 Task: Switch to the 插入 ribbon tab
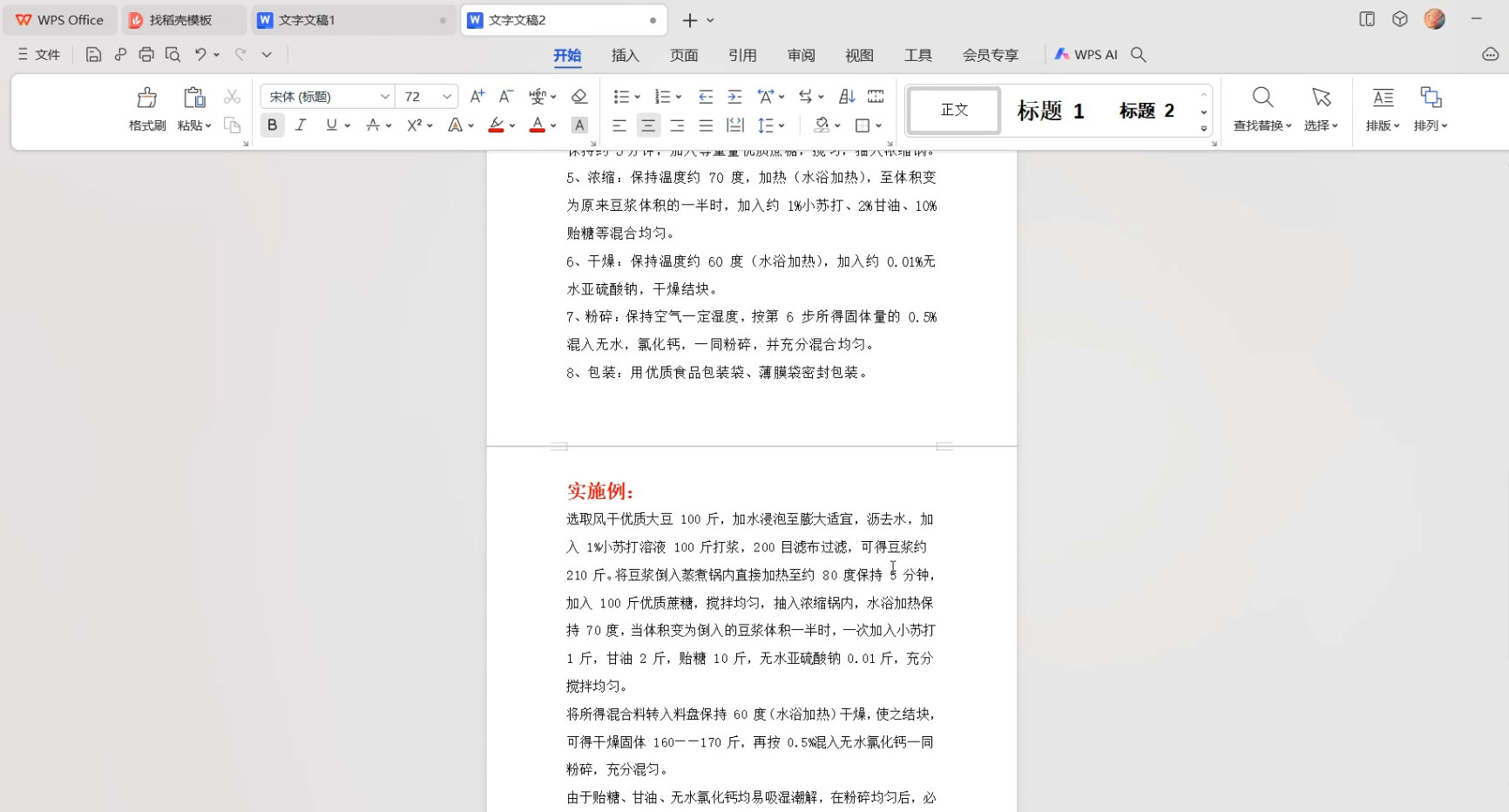[x=624, y=55]
